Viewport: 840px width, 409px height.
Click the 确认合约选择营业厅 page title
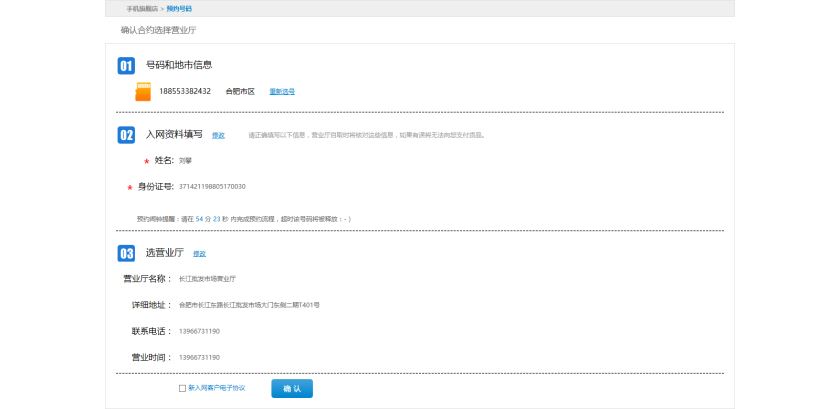159,31
